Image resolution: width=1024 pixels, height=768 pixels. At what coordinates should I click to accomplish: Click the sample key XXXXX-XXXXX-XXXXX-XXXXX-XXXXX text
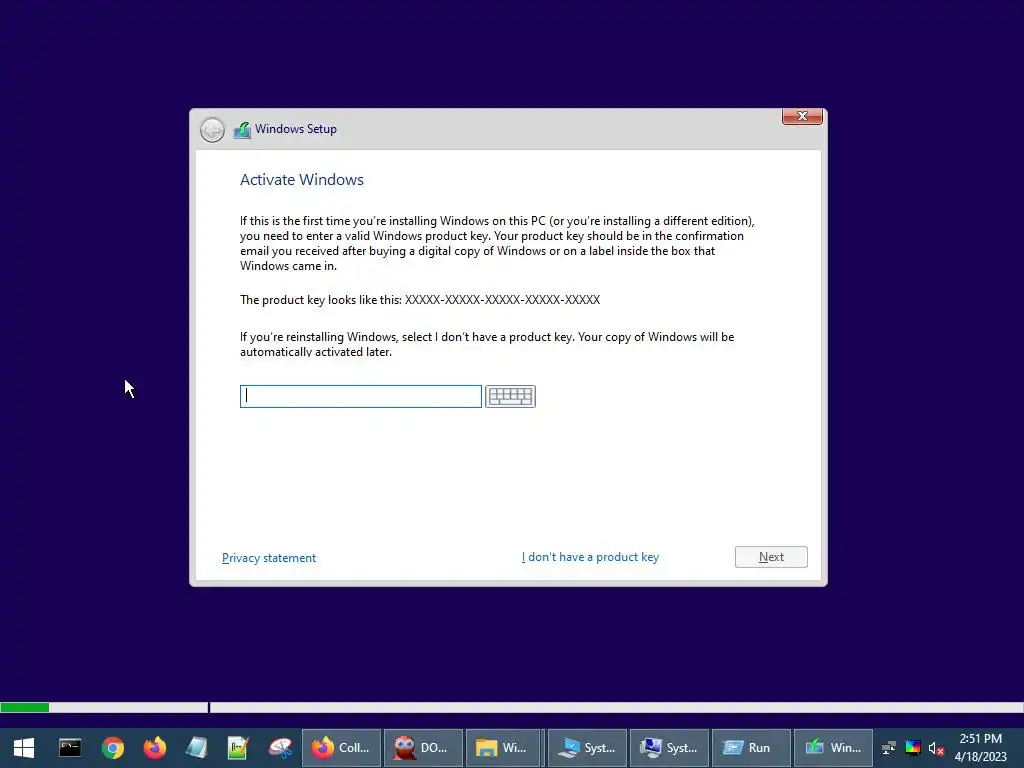502,300
